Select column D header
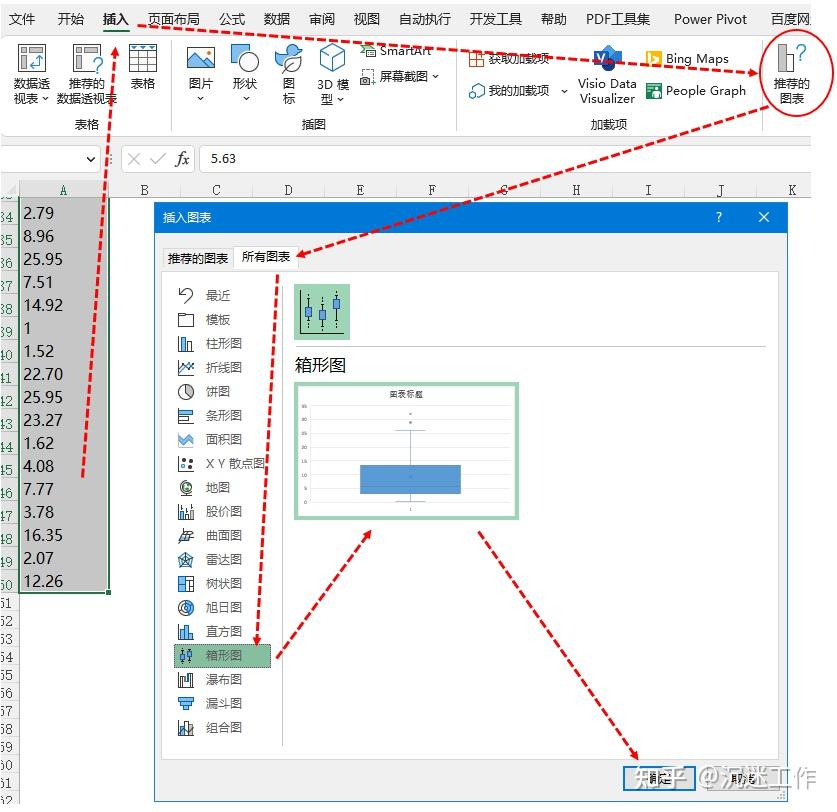This screenshot has height=812, width=837. pyautogui.click(x=288, y=190)
